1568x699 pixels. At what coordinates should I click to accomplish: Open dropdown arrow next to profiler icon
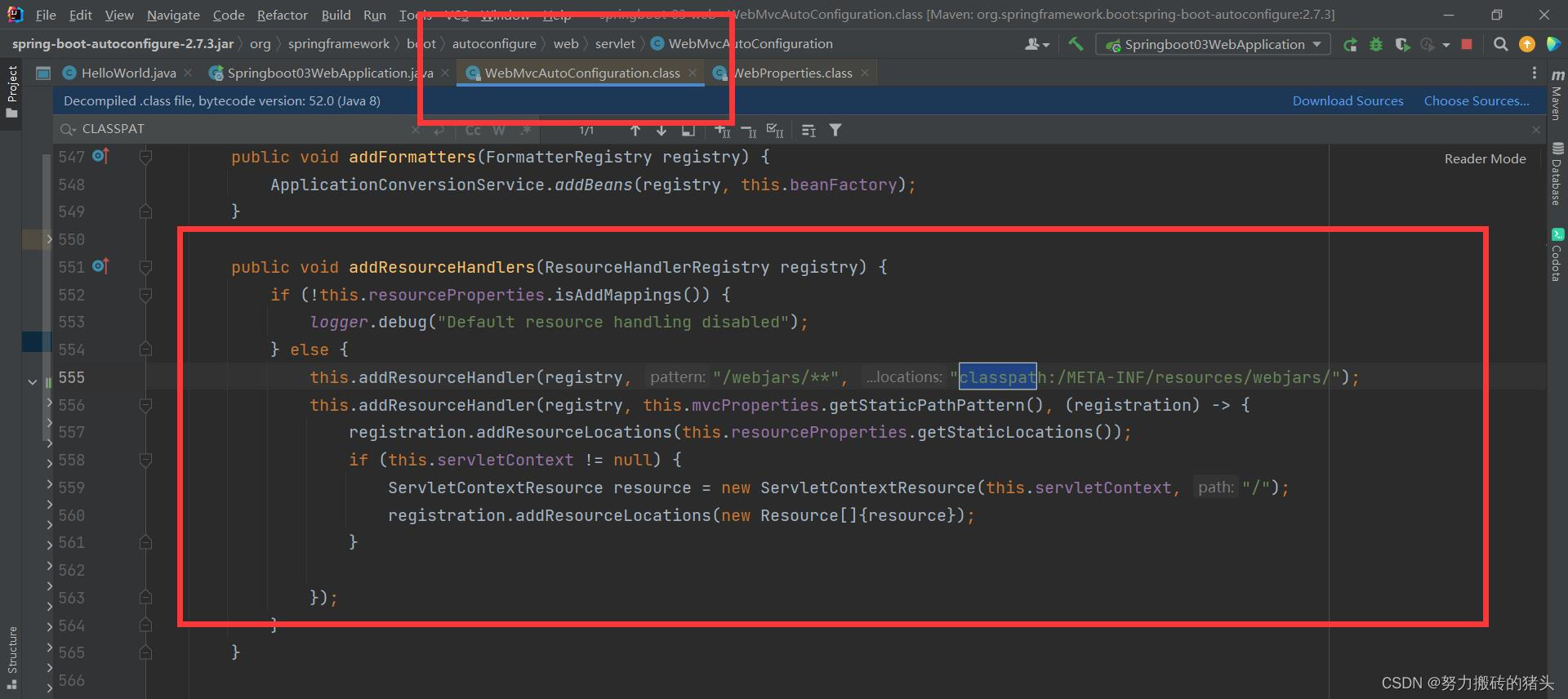click(1446, 45)
